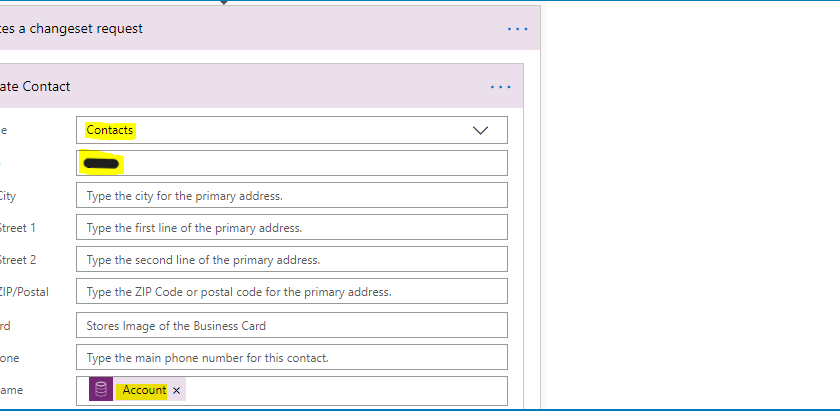Screen dimensions: 840x413
Task: Remove the Account token from field
Action: pyautogui.click(x=177, y=391)
